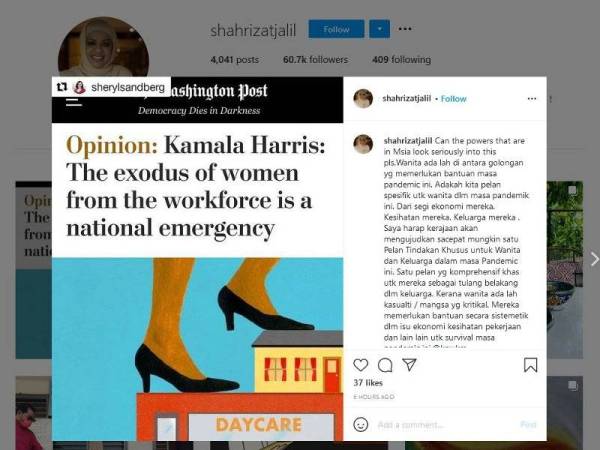Open 60.7k followers list
Screen dimensions: 600x450
tap(315, 60)
